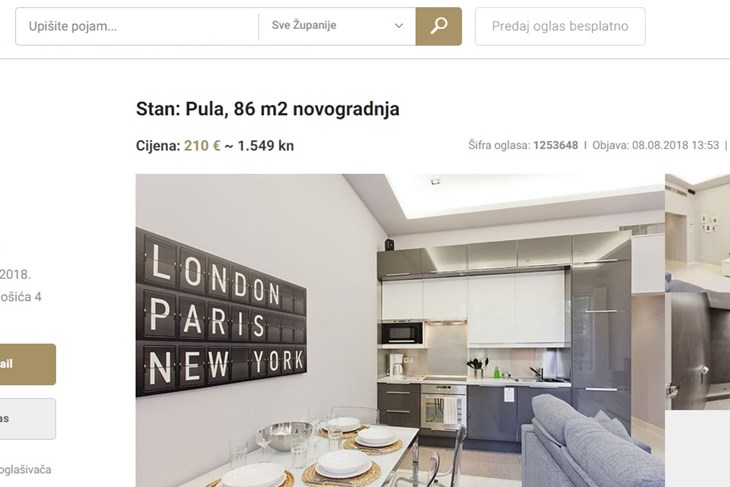Screen dimensions: 730x487
Task: Click the 210 € price value
Action: pos(202,146)
